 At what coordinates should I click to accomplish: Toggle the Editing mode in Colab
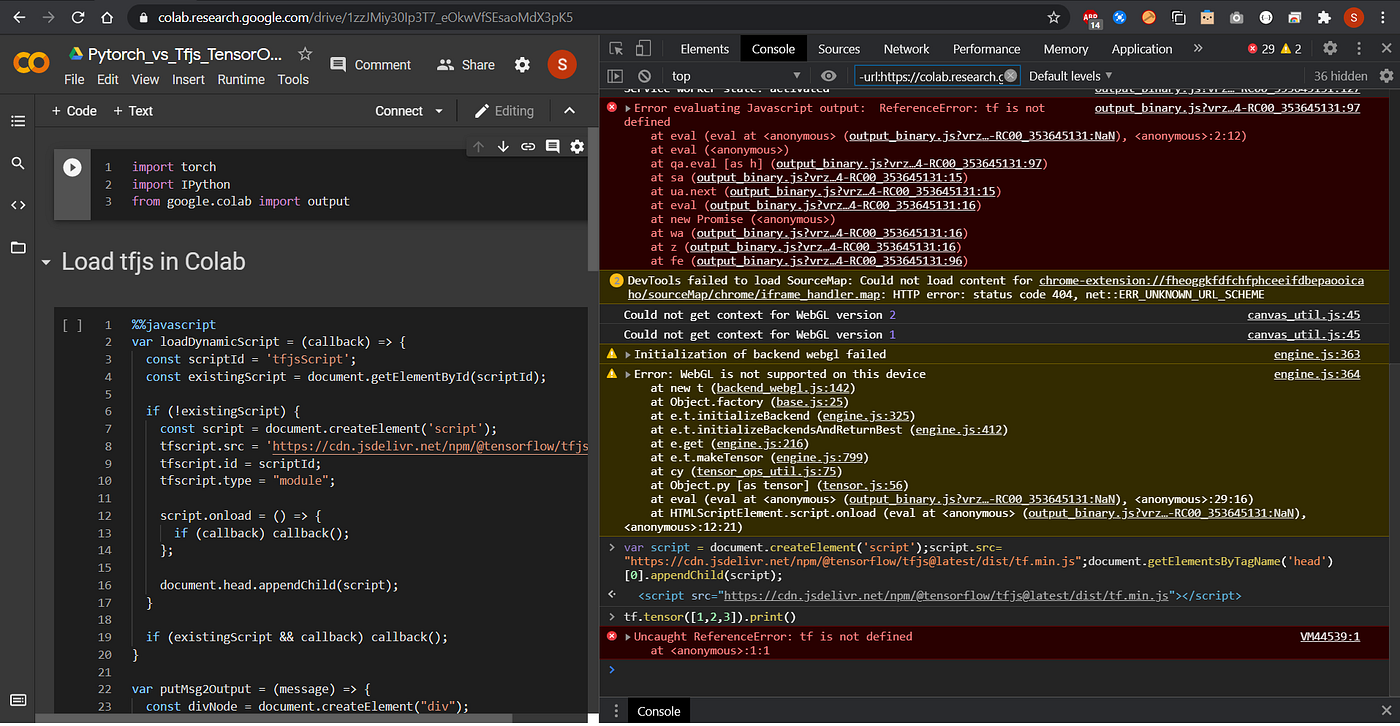click(x=504, y=111)
